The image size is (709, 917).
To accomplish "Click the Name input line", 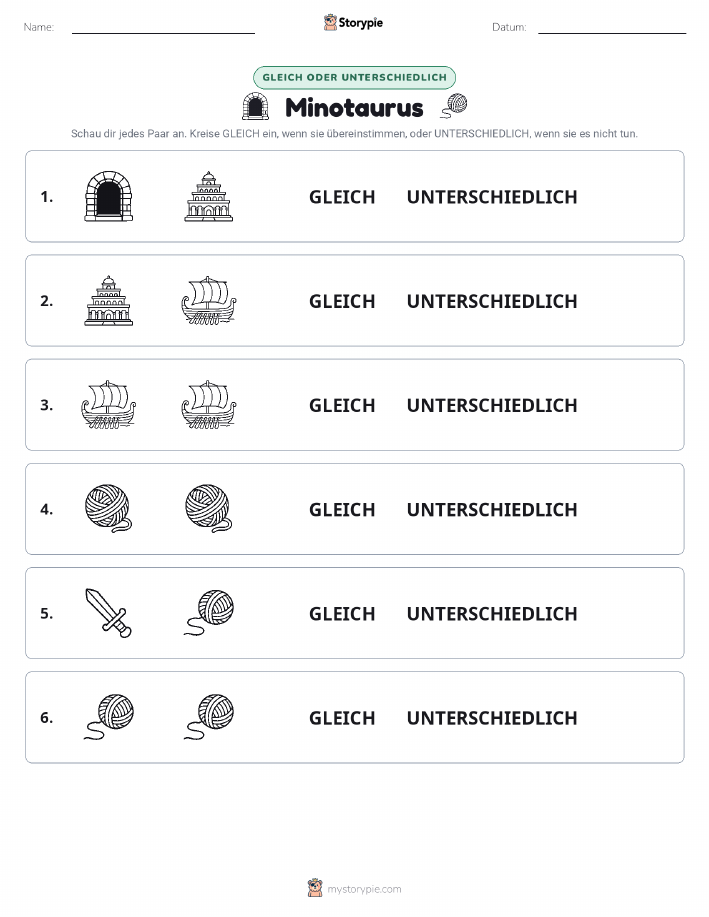I will 163,28.
